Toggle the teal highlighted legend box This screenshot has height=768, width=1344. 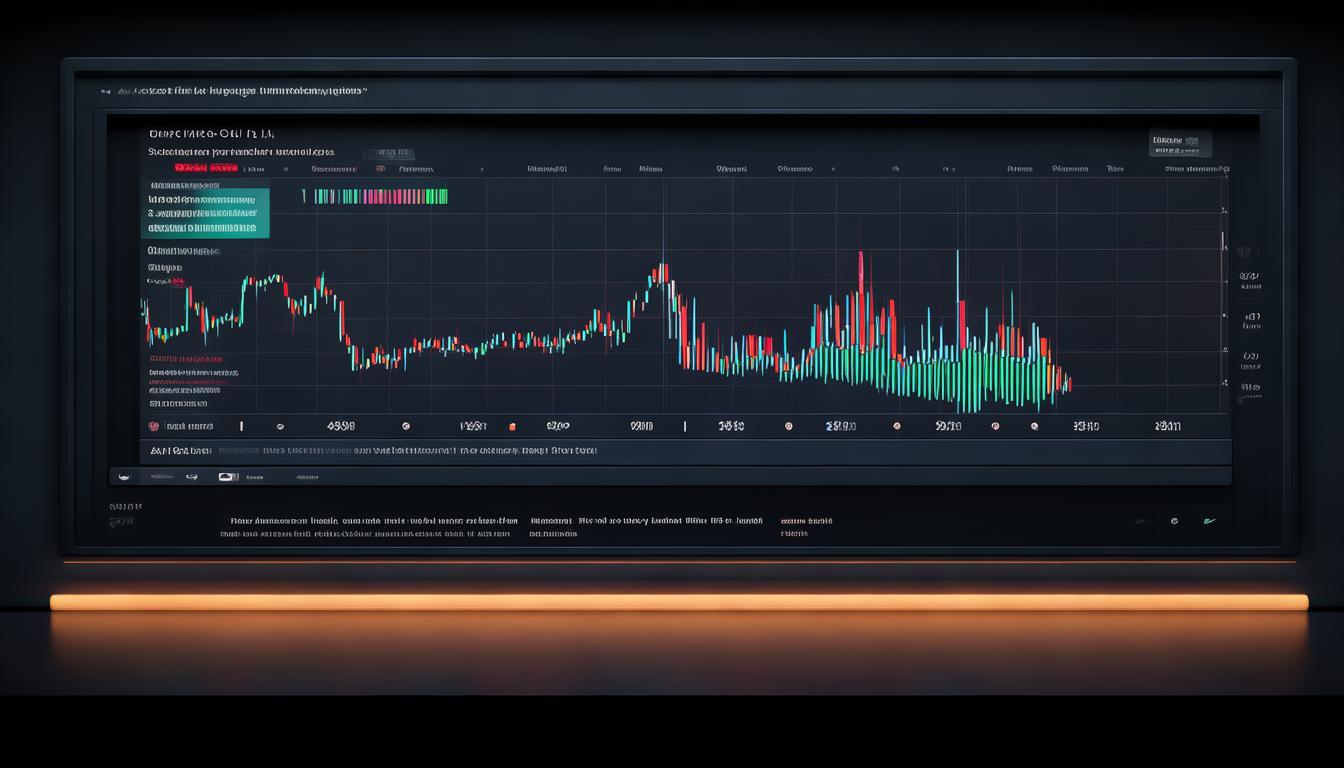(206, 212)
